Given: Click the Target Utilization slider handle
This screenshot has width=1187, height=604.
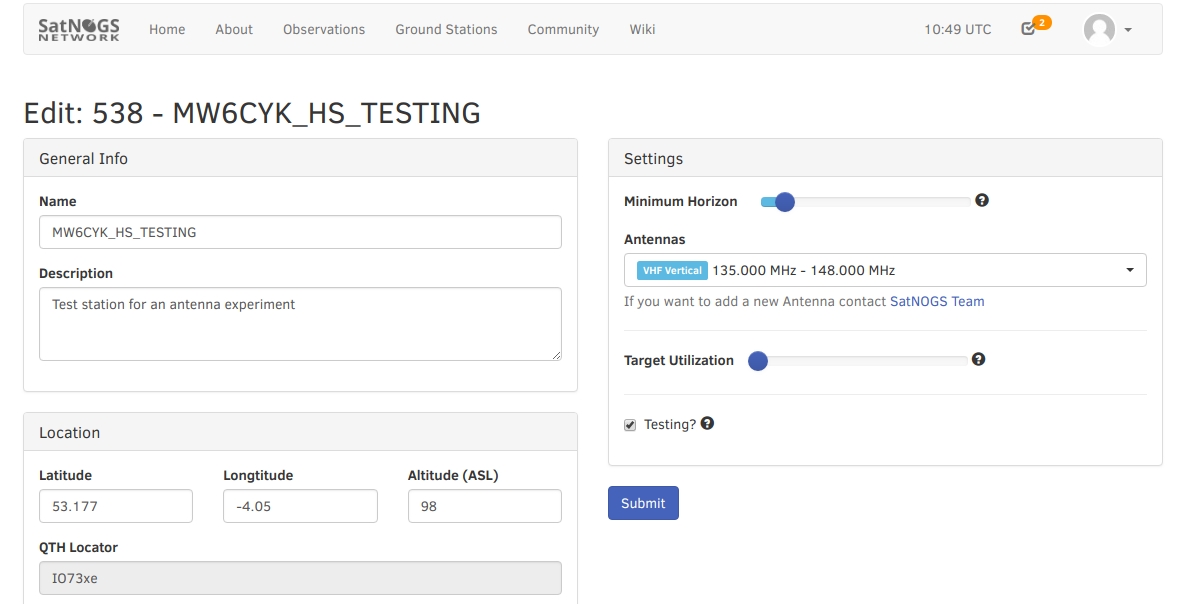Looking at the screenshot, I should coord(758,361).
